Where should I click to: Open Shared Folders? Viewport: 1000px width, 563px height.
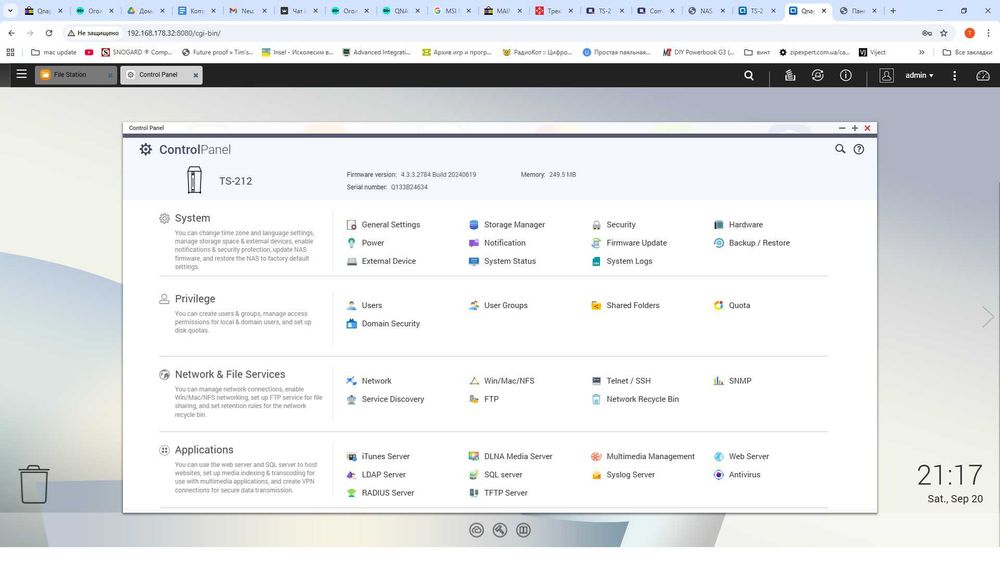pos(625,305)
